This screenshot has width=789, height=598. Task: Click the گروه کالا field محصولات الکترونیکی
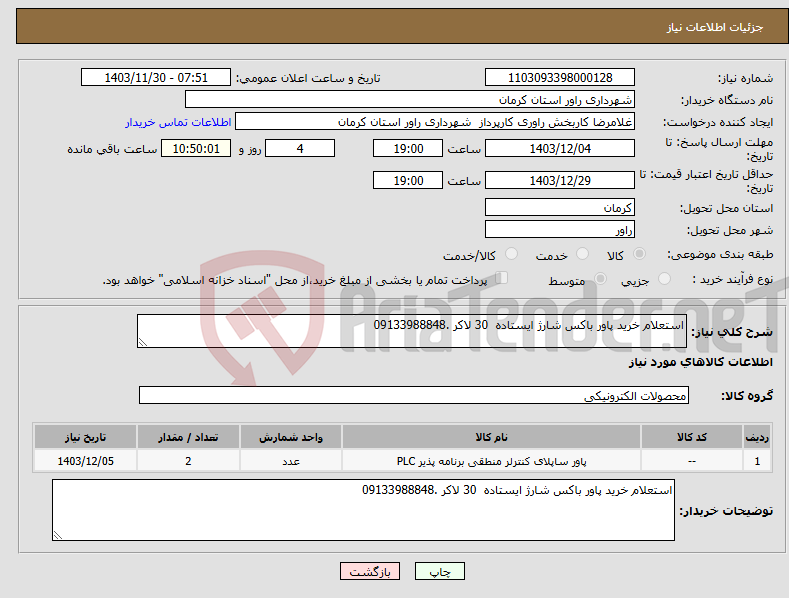click(414, 396)
